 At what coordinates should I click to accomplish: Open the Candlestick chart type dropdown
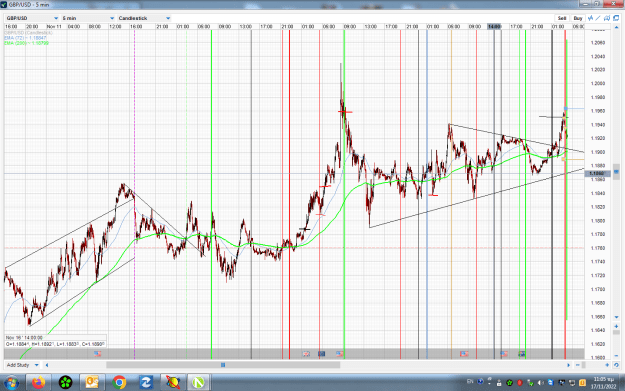click(144, 18)
